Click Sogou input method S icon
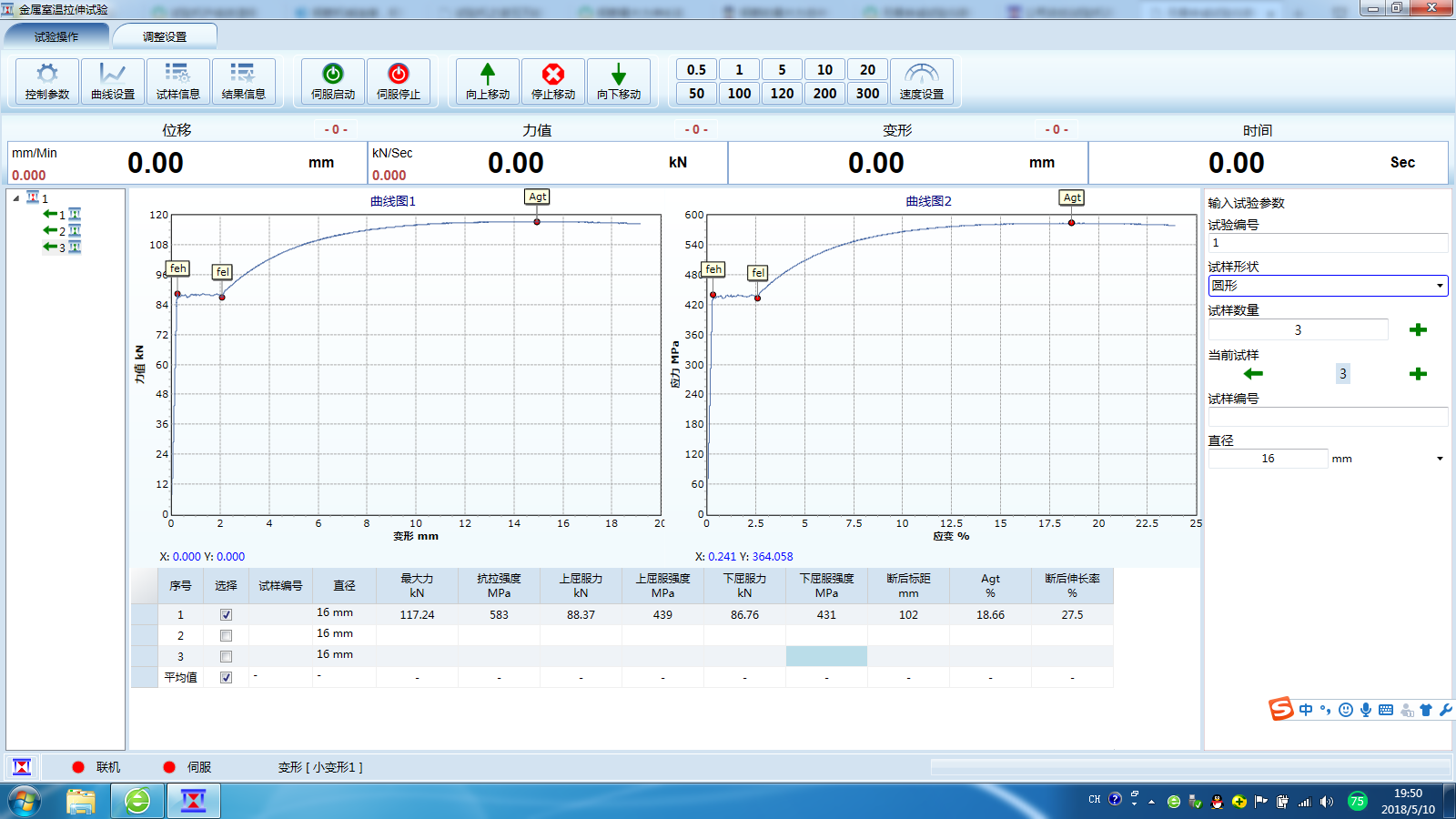Image resolution: width=1456 pixels, height=819 pixels. pyautogui.click(x=1281, y=709)
